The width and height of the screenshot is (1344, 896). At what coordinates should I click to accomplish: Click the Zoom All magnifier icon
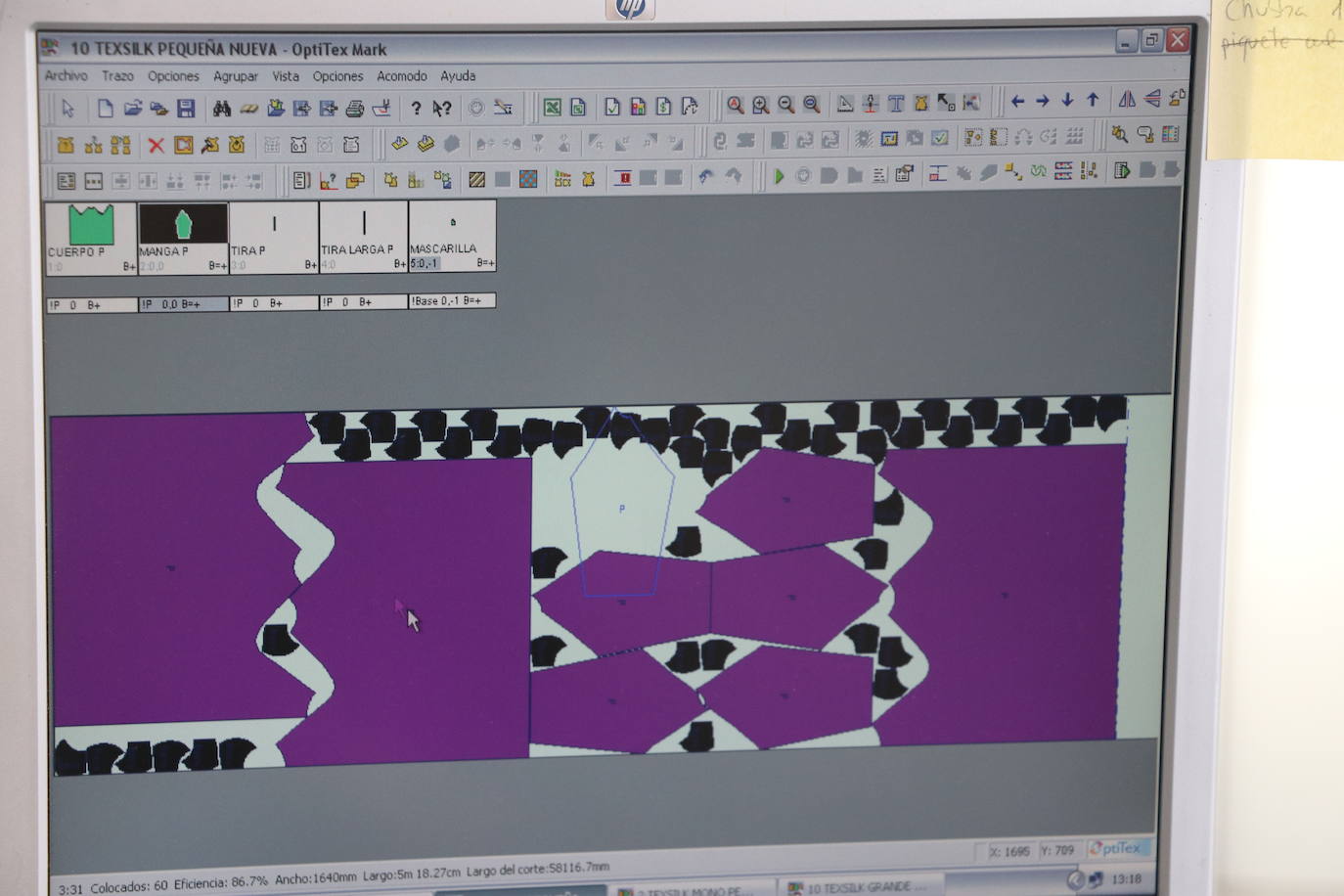[735, 105]
